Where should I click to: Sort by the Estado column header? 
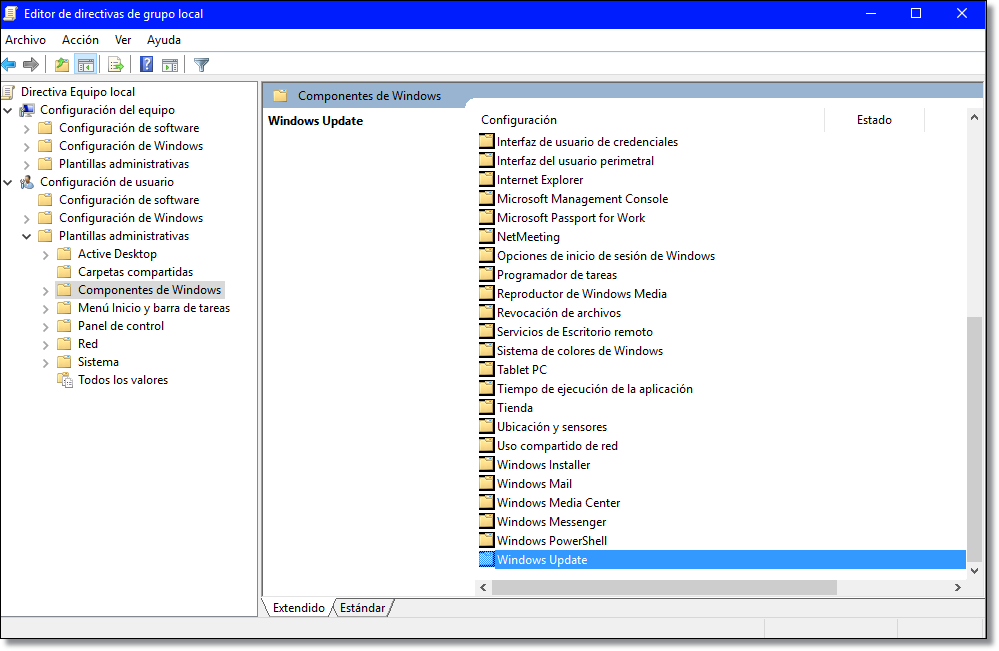click(874, 120)
